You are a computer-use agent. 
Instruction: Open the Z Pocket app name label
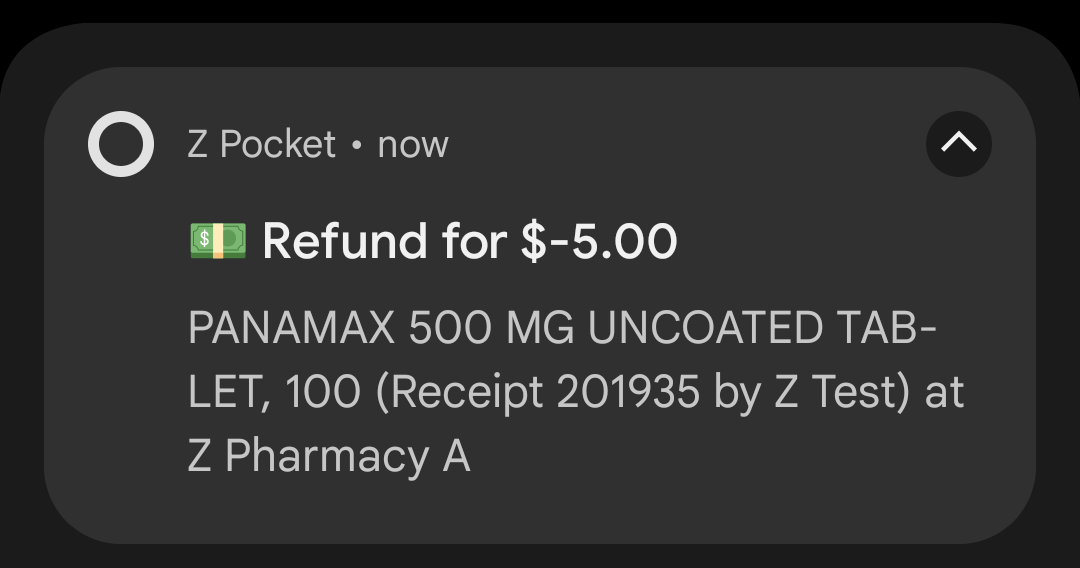(x=262, y=145)
